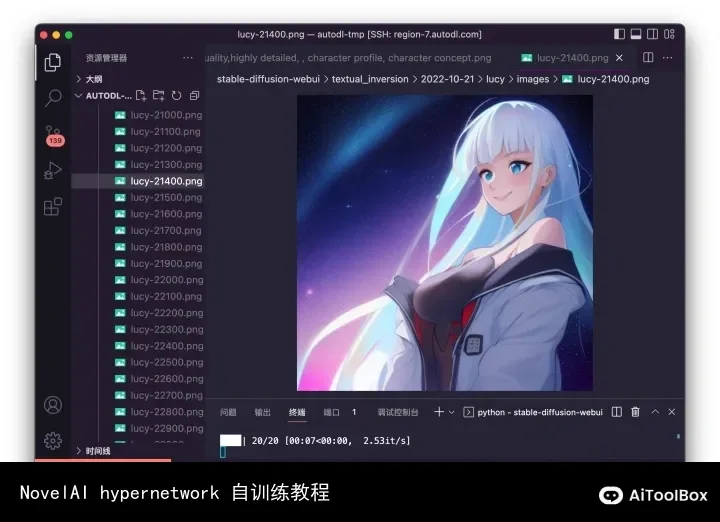Open terminal launch profile dropdown arrow
This screenshot has height=522, width=720.
pos(452,412)
